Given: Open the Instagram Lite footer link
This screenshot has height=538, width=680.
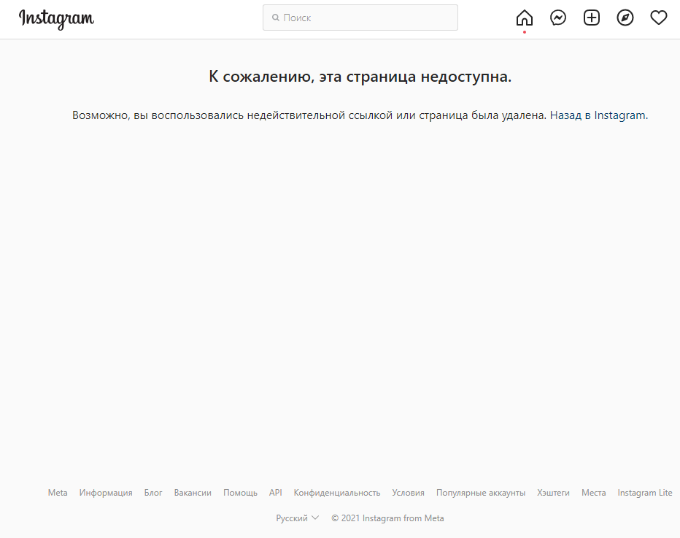Looking at the screenshot, I should tap(644, 493).
